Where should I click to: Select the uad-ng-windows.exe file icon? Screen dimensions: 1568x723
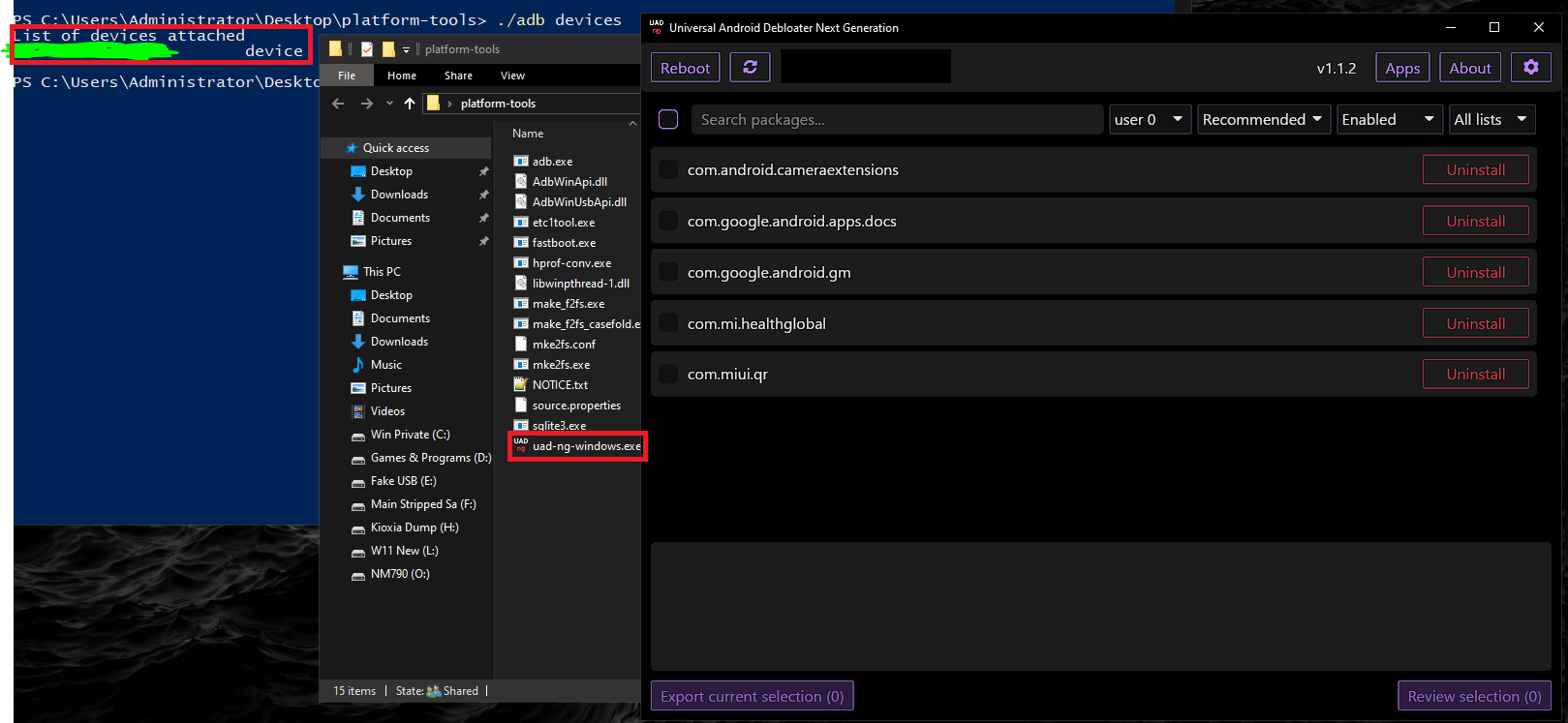[x=521, y=446]
